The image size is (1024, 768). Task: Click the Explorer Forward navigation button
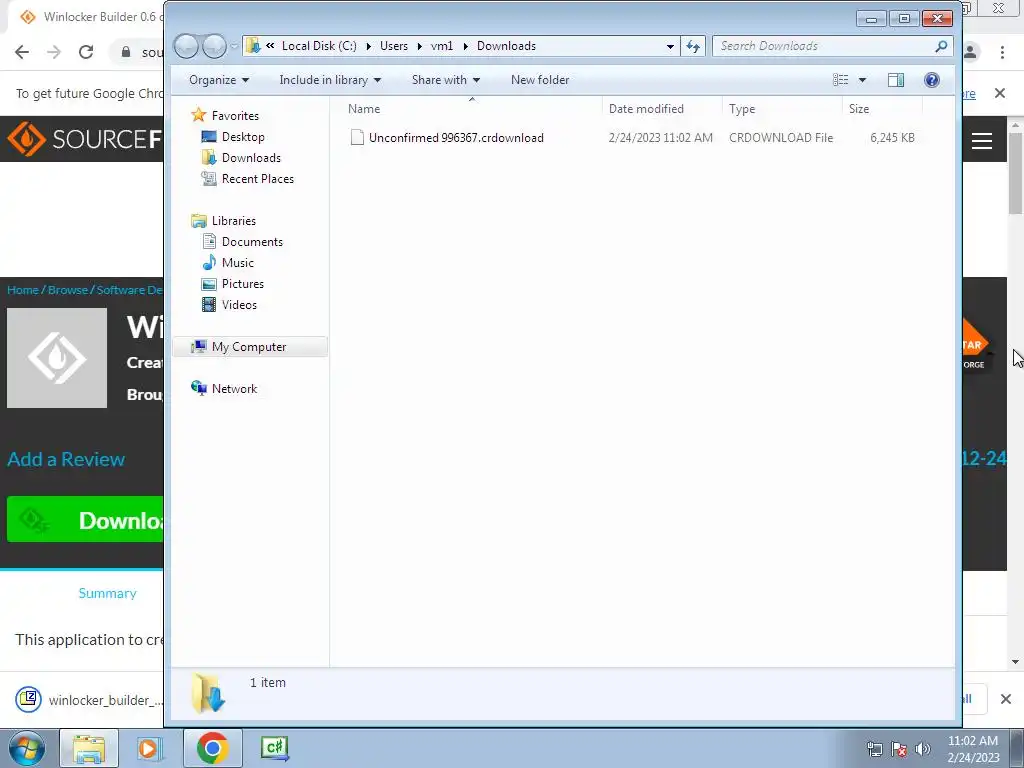pyautogui.click(x=214, y=46)
